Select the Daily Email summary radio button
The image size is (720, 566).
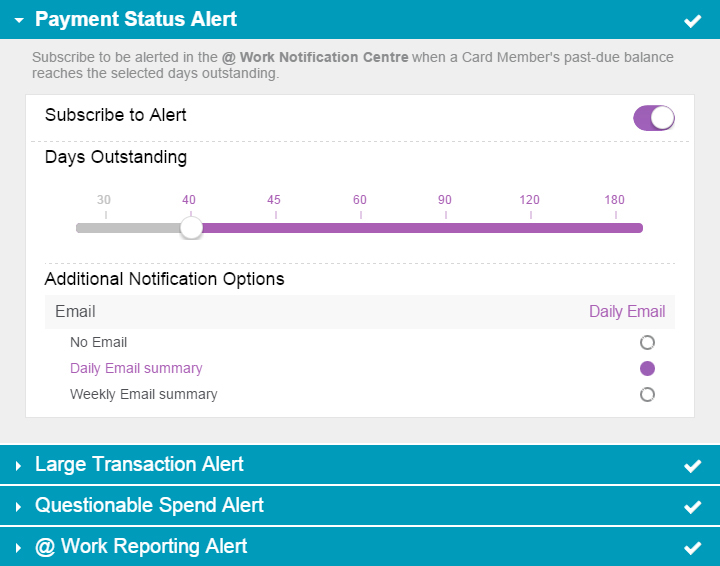click(x=647, y=368)
